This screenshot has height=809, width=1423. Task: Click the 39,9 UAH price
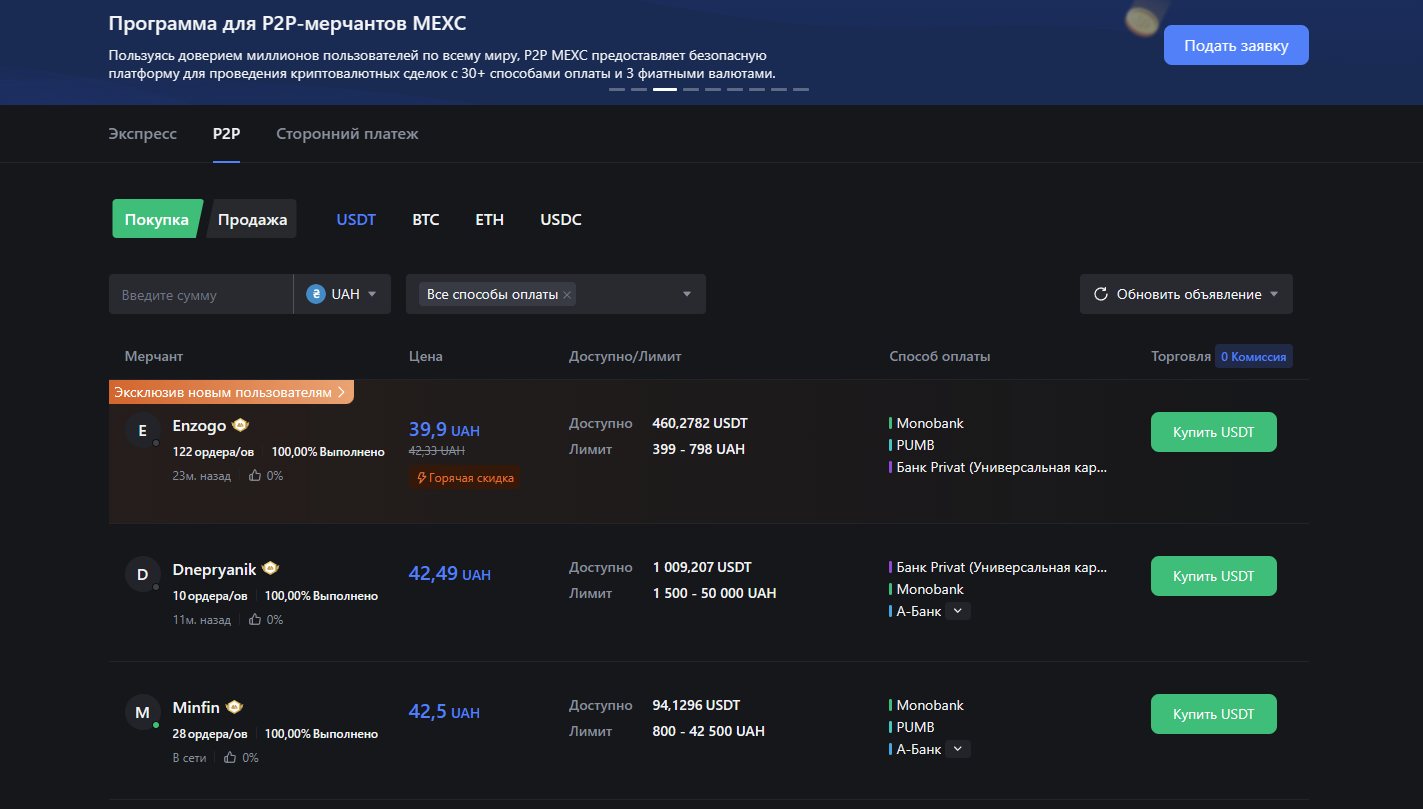tap(444, 430)
